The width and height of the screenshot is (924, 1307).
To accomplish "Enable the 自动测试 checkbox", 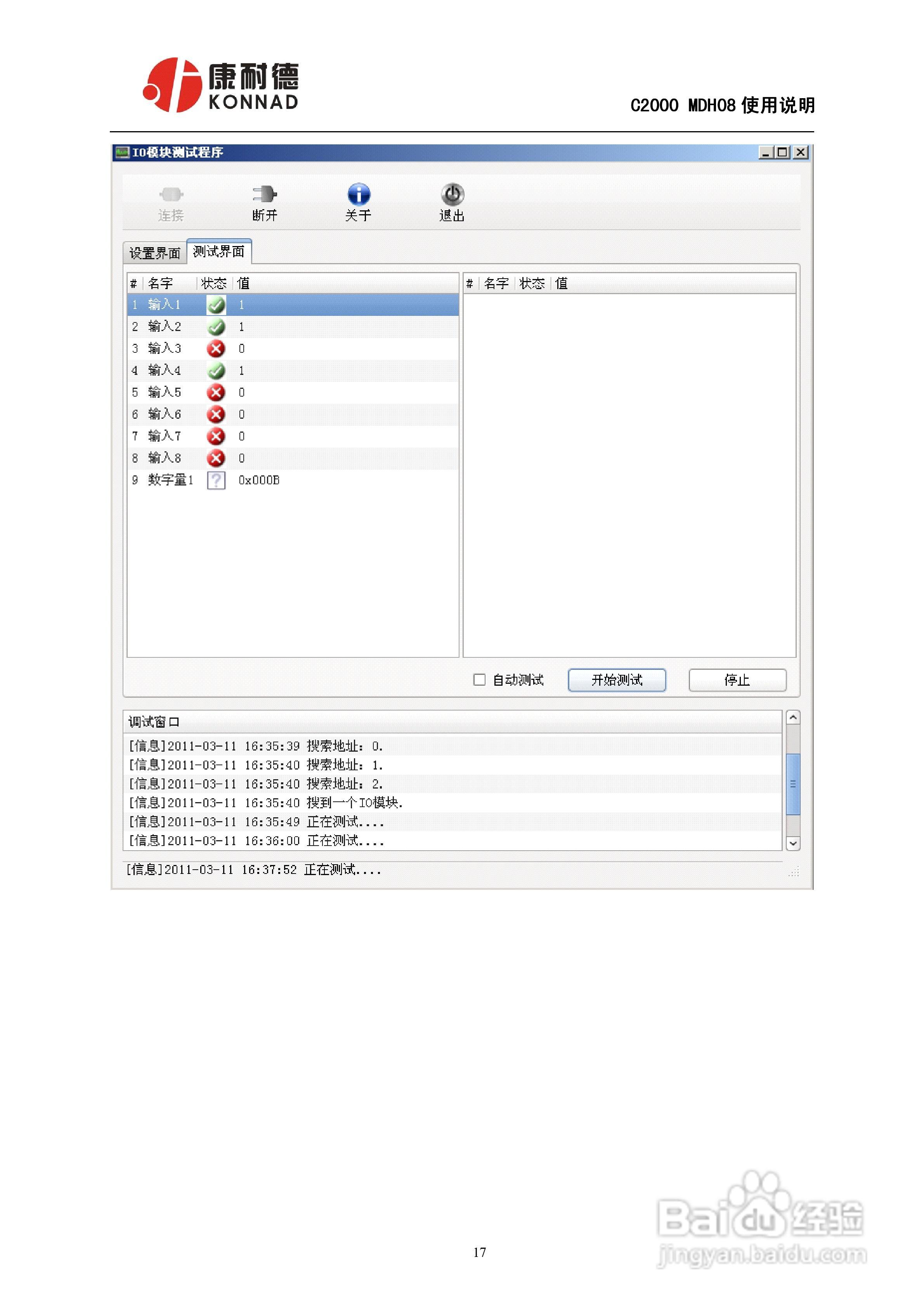I will pos(480,680).
